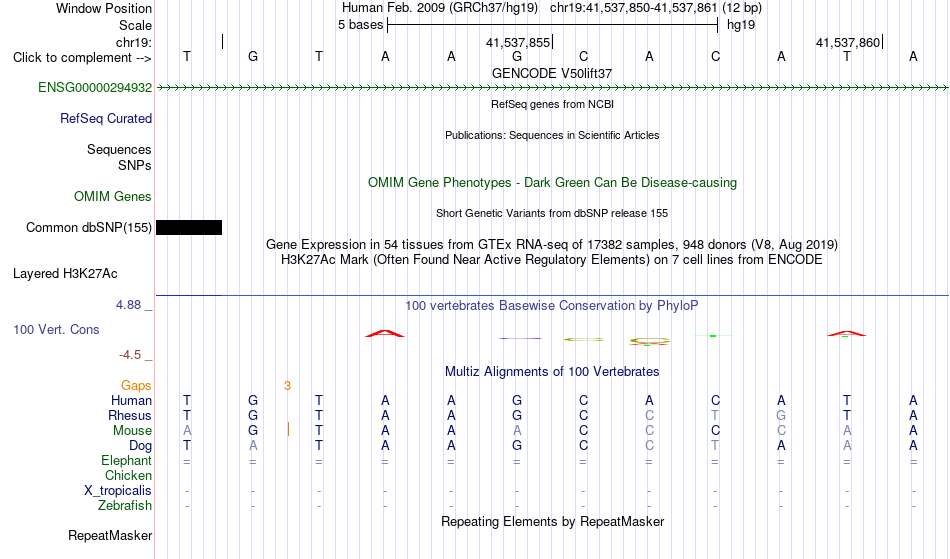950x559 pixels.
Task: Select the Elephant alignment row label
Action: [126, 461]
